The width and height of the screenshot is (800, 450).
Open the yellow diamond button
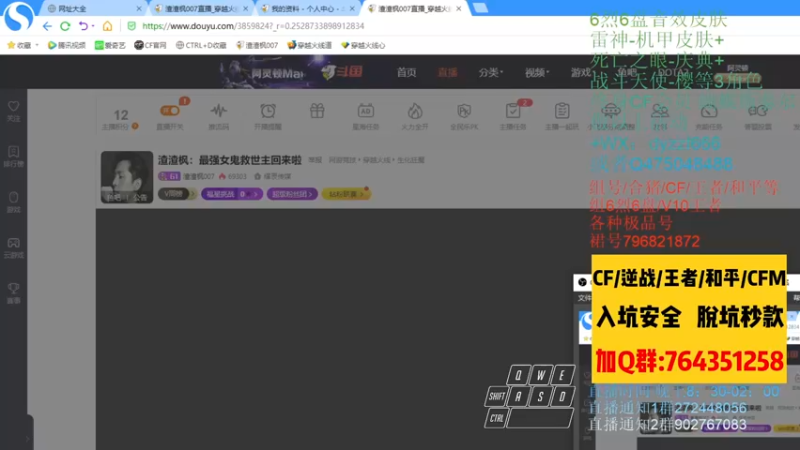pos(346,194)
